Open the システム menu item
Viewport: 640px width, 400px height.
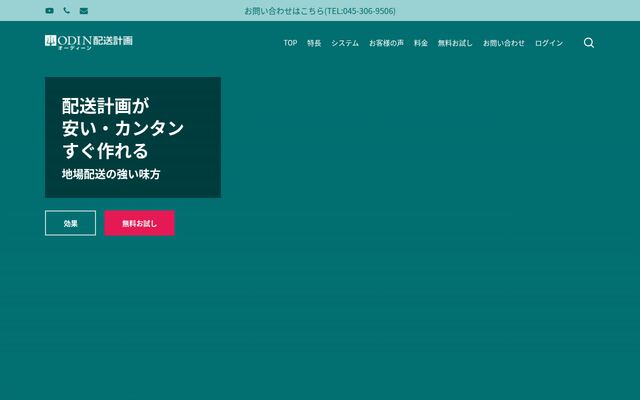click(x=345, y=43)
